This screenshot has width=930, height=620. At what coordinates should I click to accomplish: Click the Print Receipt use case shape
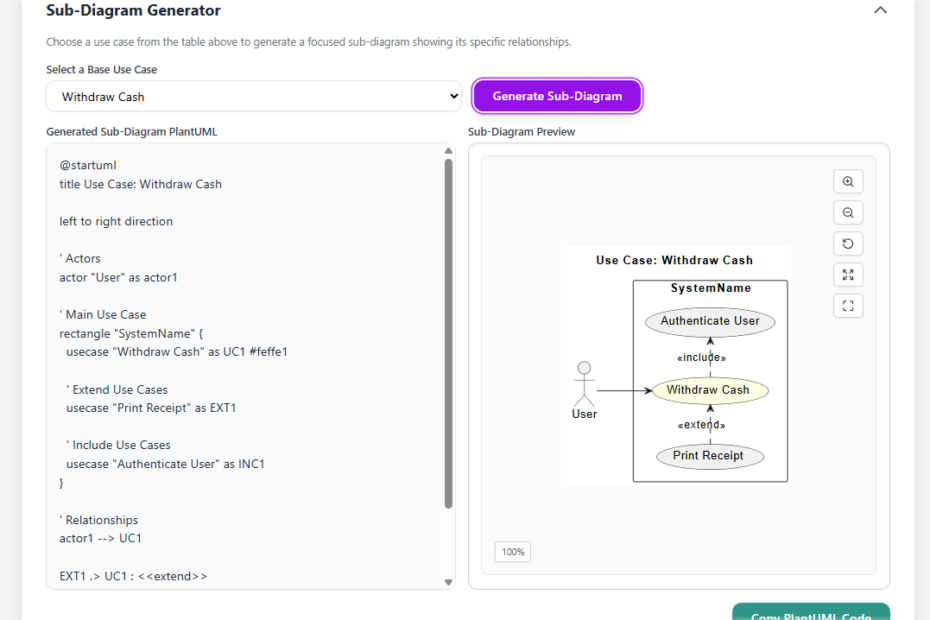click(709, 455)
